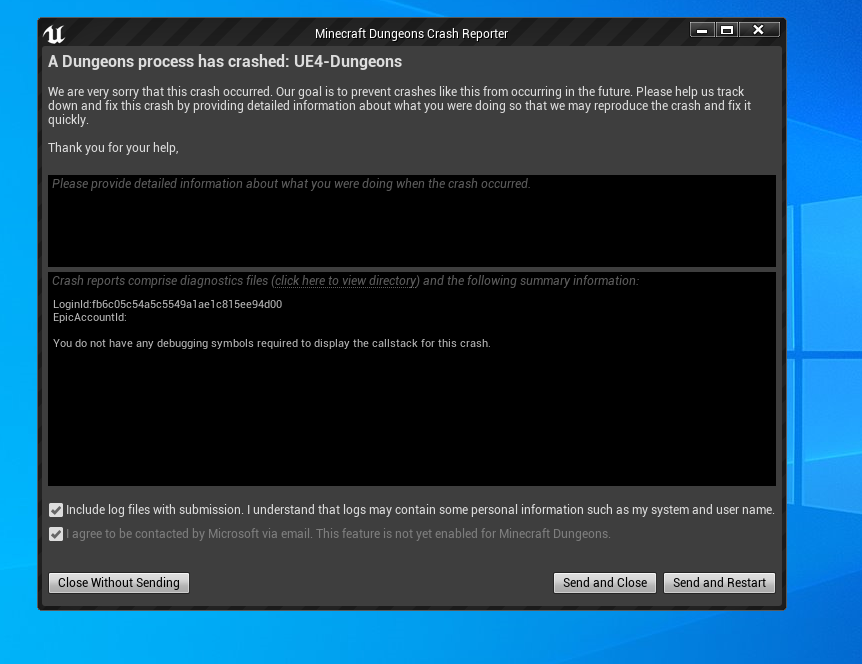The height and width of the screenshot is (664, 862).
Task: Select the LoginId line in summary
Action: point(168,305)
